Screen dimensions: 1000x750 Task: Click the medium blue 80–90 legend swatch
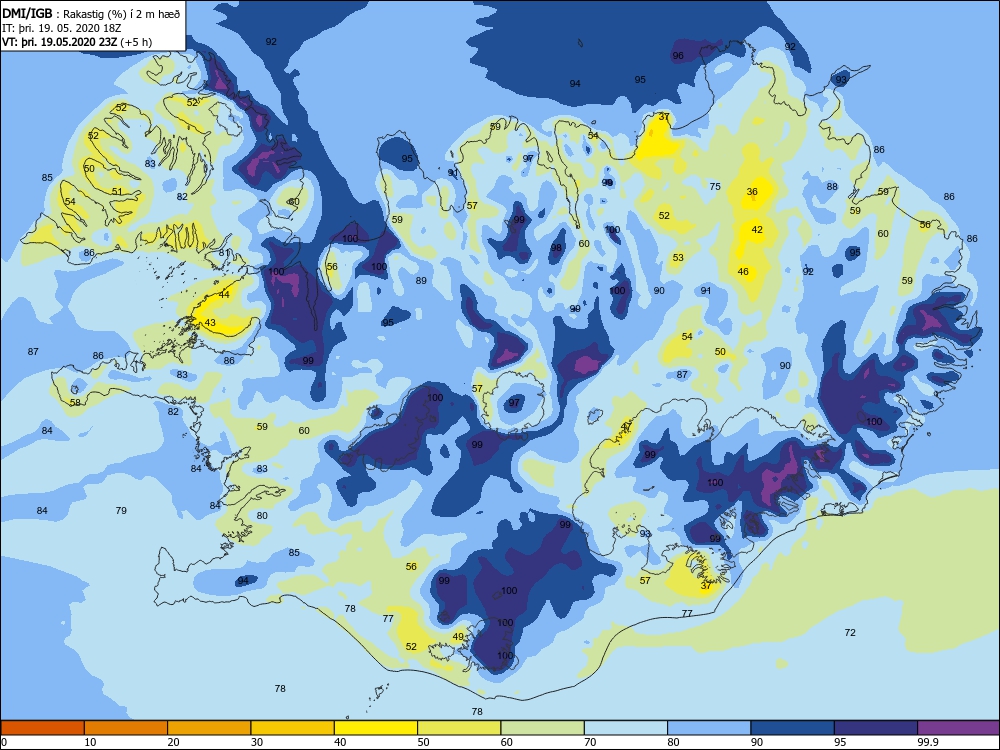pos(709,728)
